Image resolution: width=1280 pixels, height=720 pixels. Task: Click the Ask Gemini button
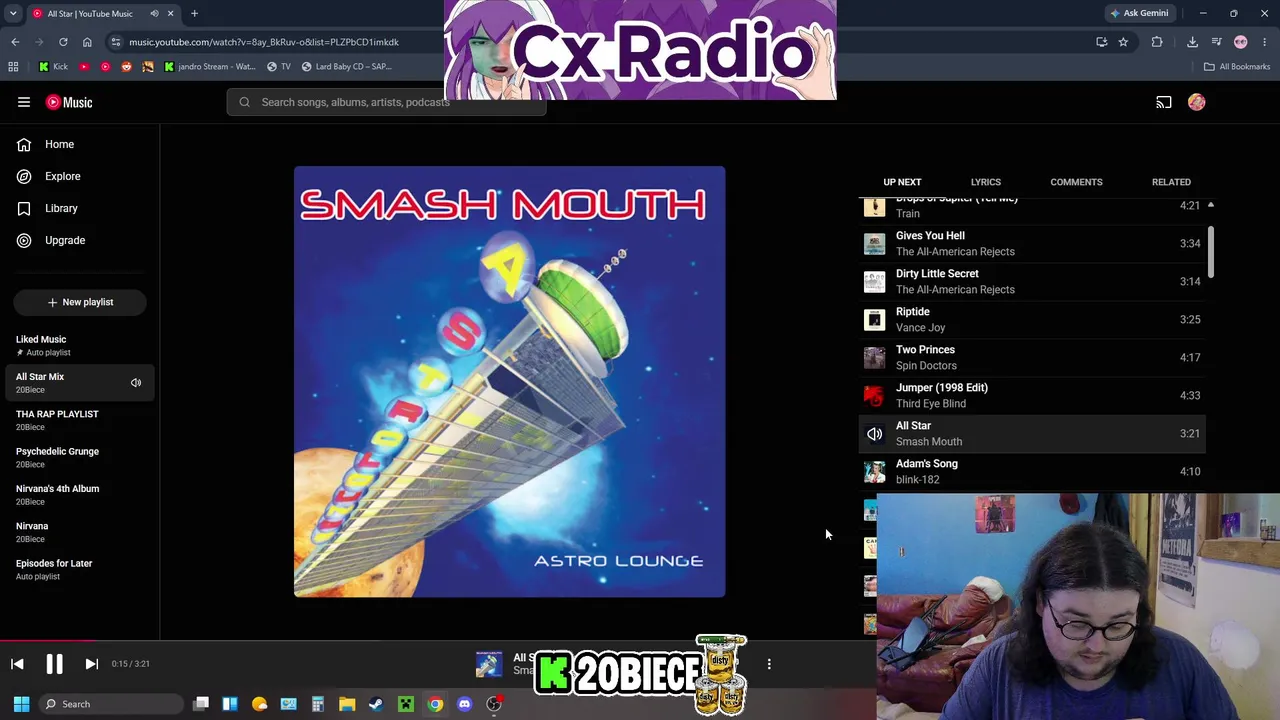click(x=1139, y=14)
